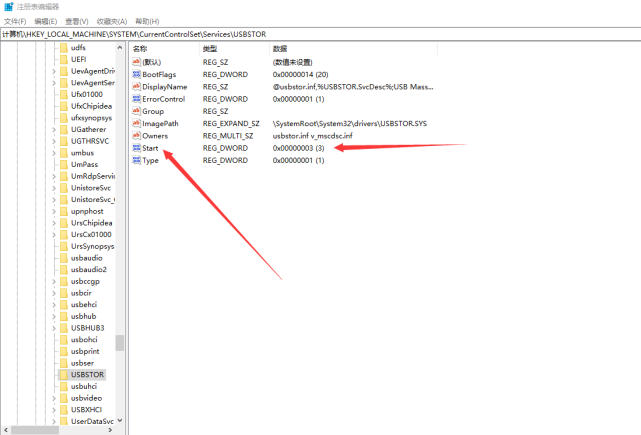Click the ImagePath value icon
Image resolution: width=641 pixels, height=435 pixels.
point(136,123)
